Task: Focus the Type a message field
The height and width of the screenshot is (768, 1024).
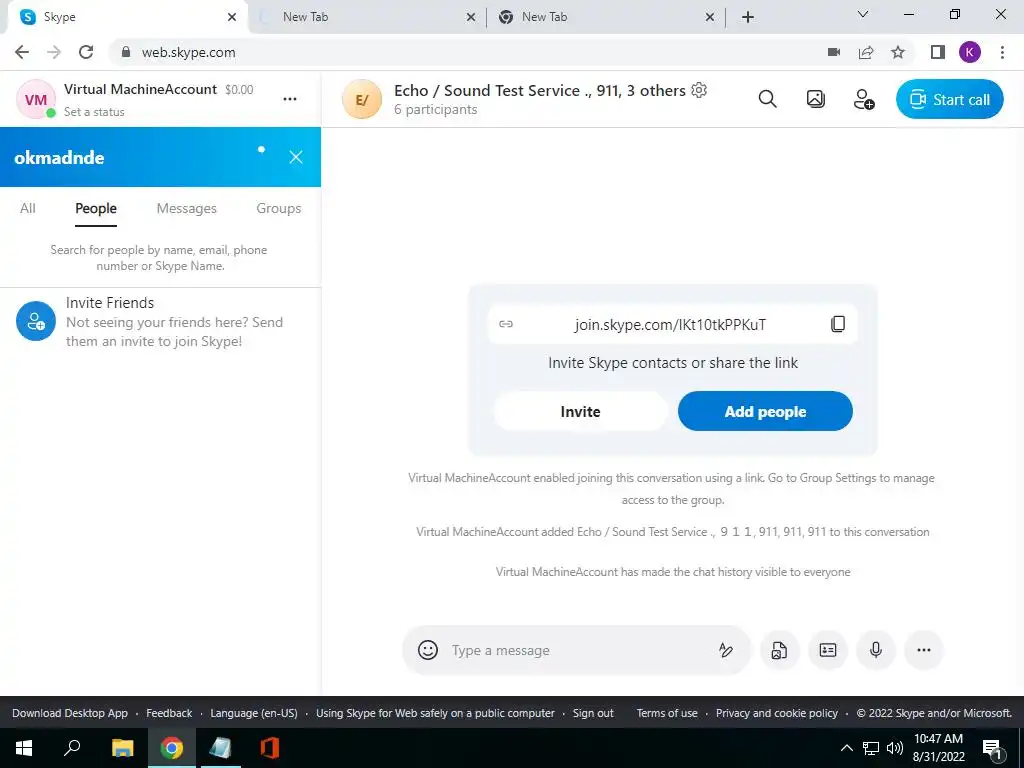Action: (575, 650)
